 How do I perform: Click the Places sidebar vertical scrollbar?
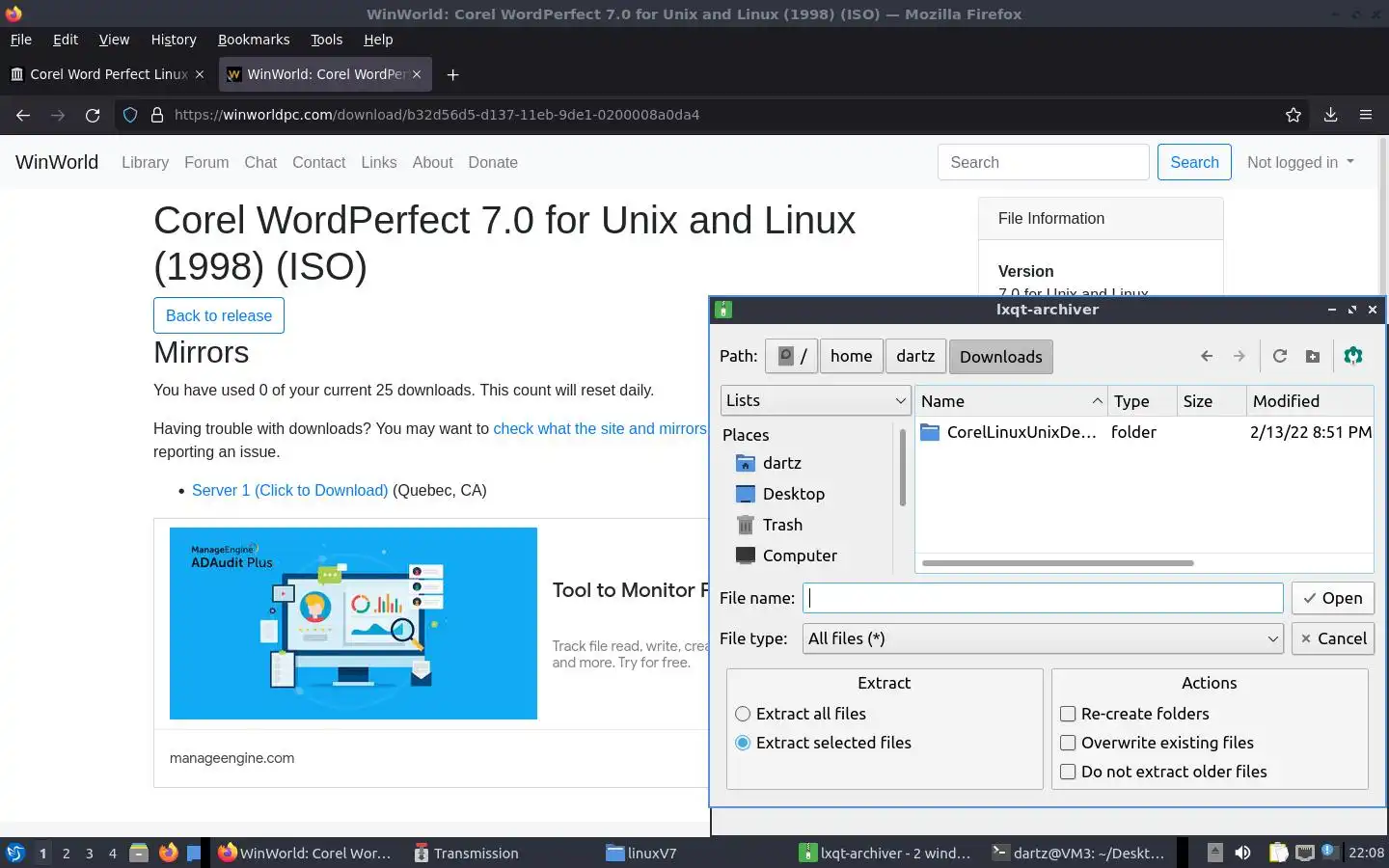tap(902, 467)
